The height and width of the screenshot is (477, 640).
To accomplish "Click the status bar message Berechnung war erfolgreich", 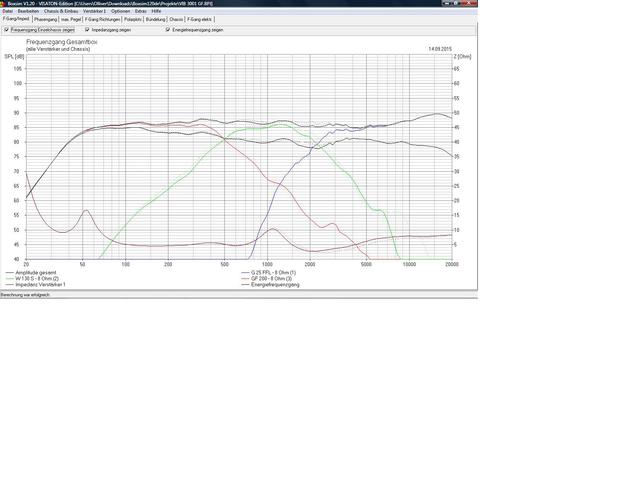I will pos(25,295).
